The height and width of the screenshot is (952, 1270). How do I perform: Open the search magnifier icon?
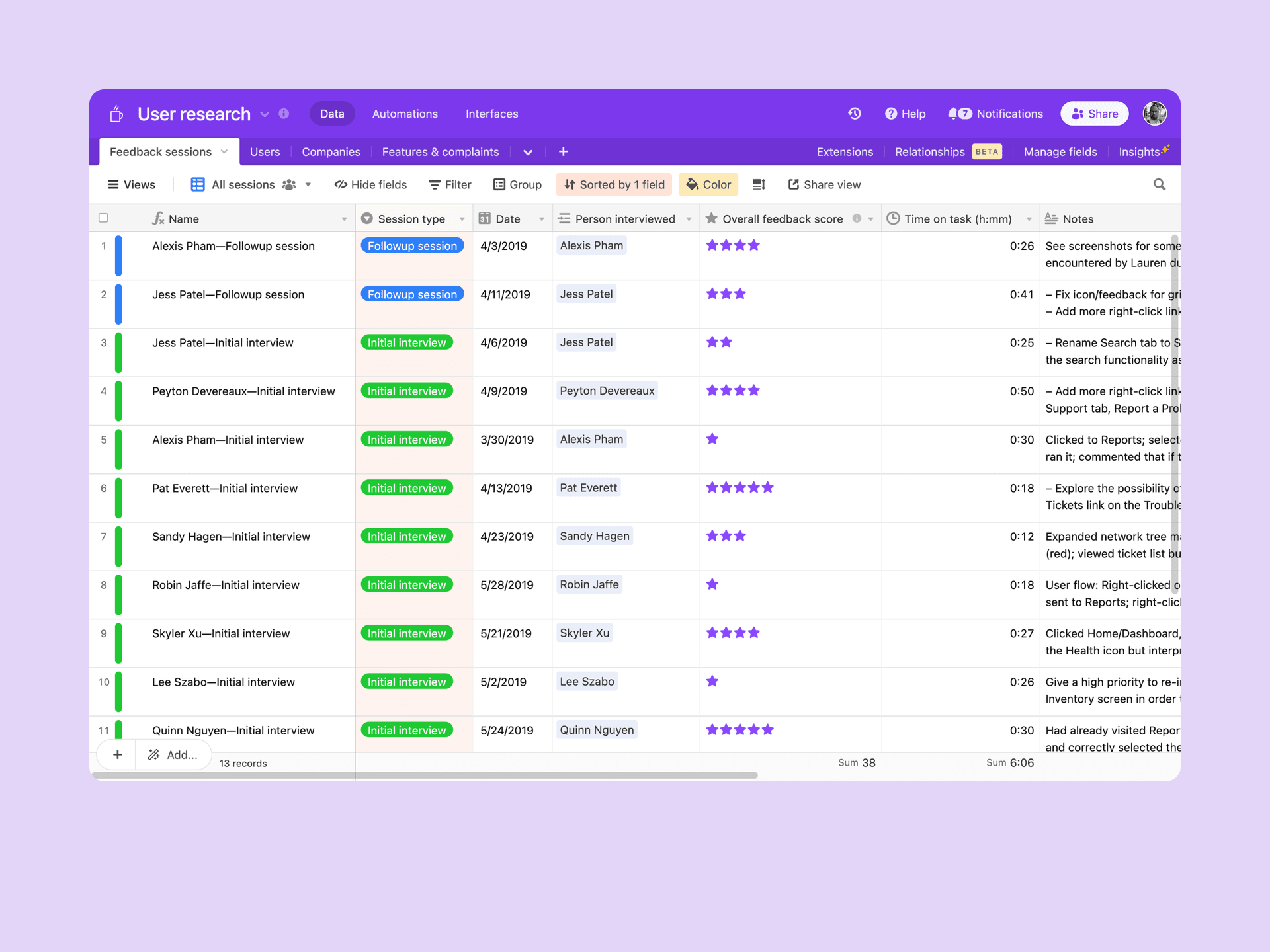coord(1160,184)
